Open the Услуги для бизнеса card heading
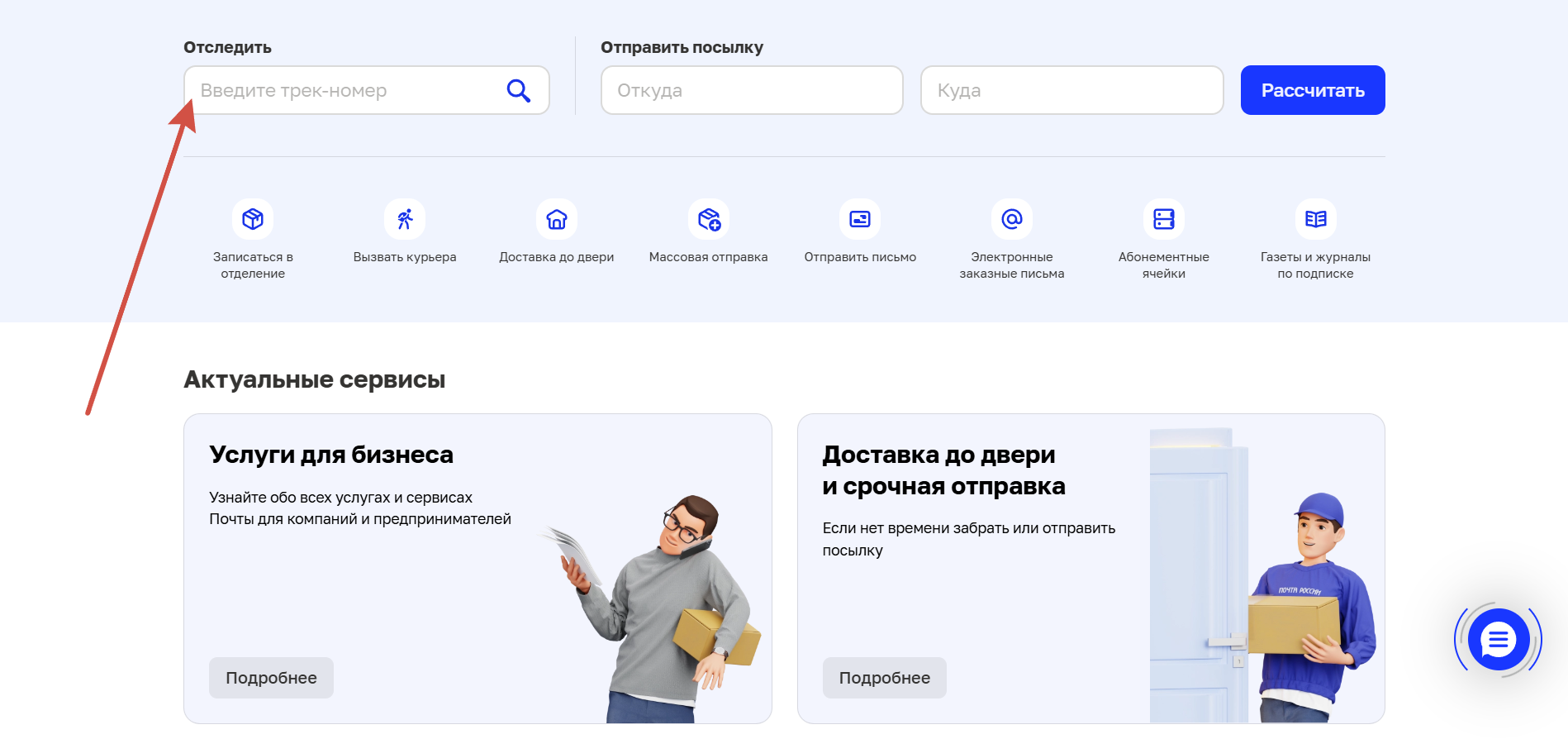Viewport: 1568px width, 739px height. tap(331, 455)
